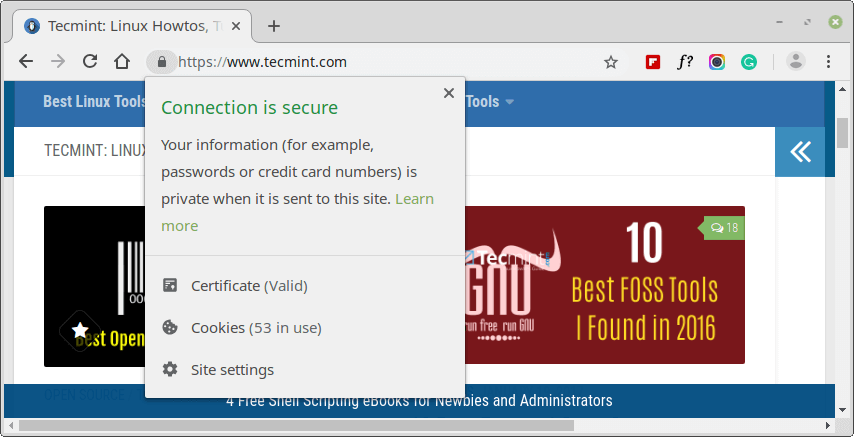
Task: Click the WhatFont f? extension icon
Action: coord(685,62)
